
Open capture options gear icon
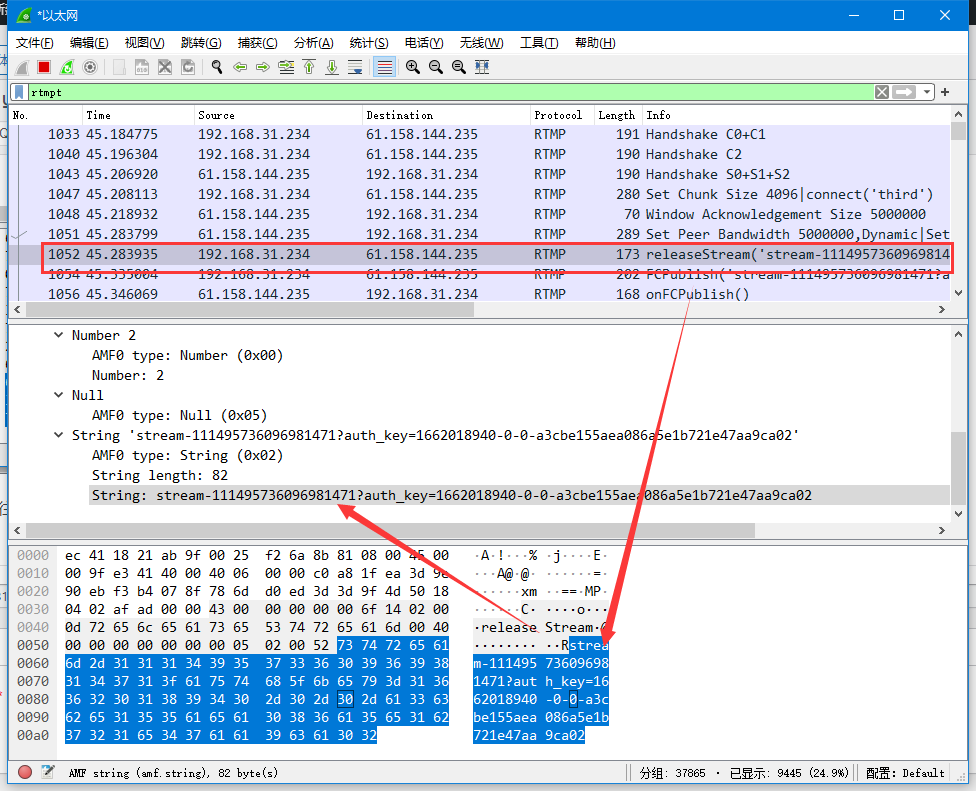90,67
